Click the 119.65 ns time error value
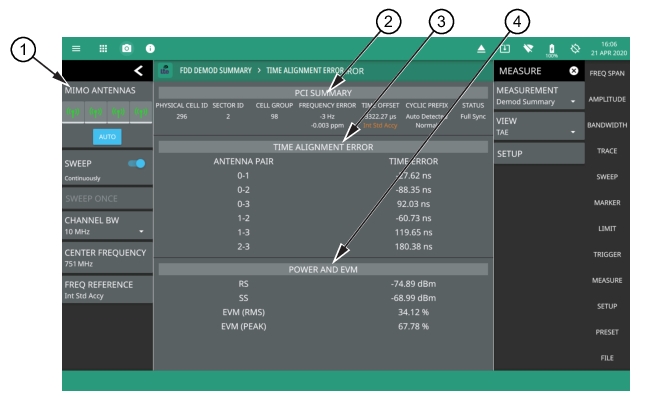 coord(414,232)
